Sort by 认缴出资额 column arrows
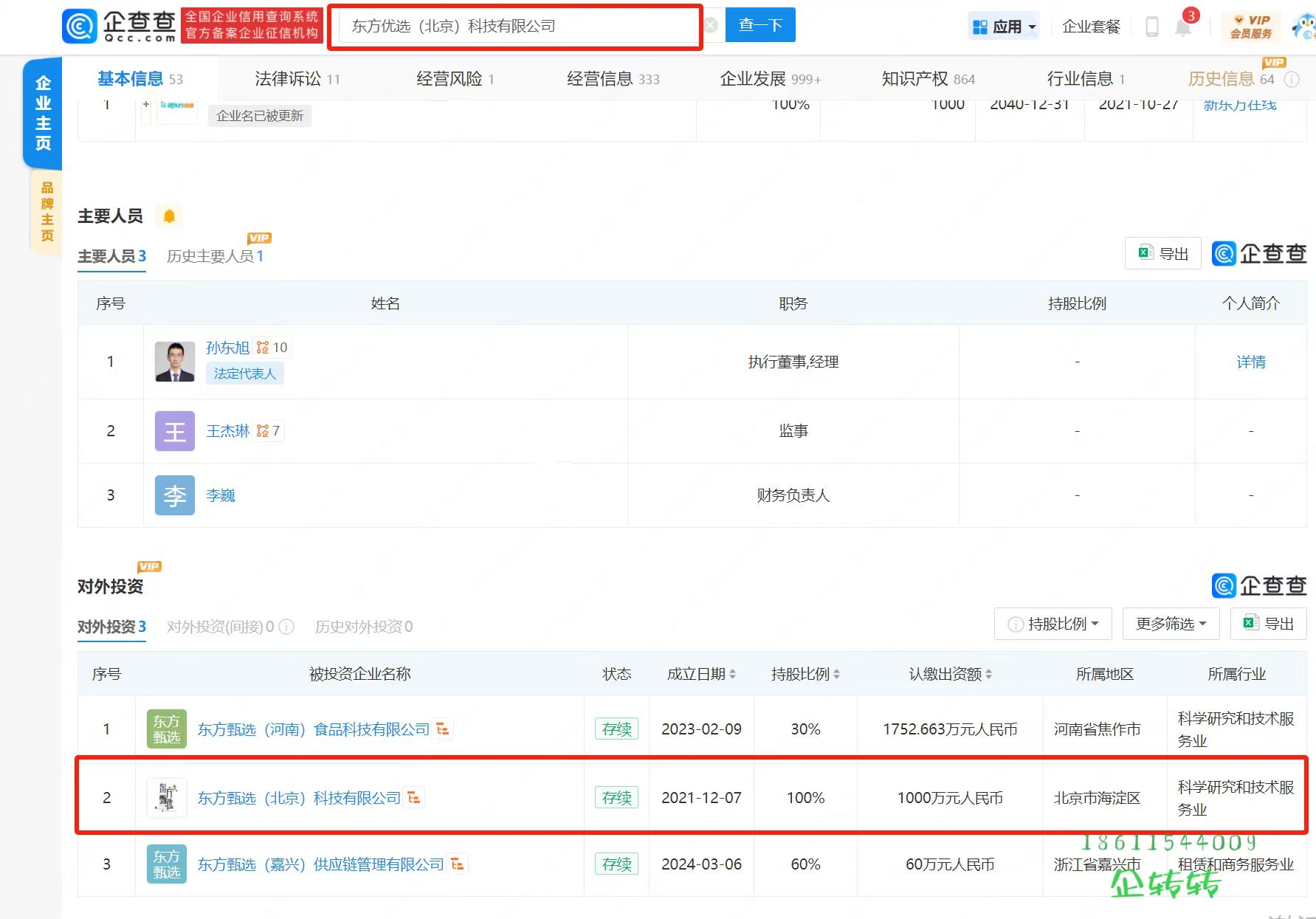1316x919 pixels. 988,674
